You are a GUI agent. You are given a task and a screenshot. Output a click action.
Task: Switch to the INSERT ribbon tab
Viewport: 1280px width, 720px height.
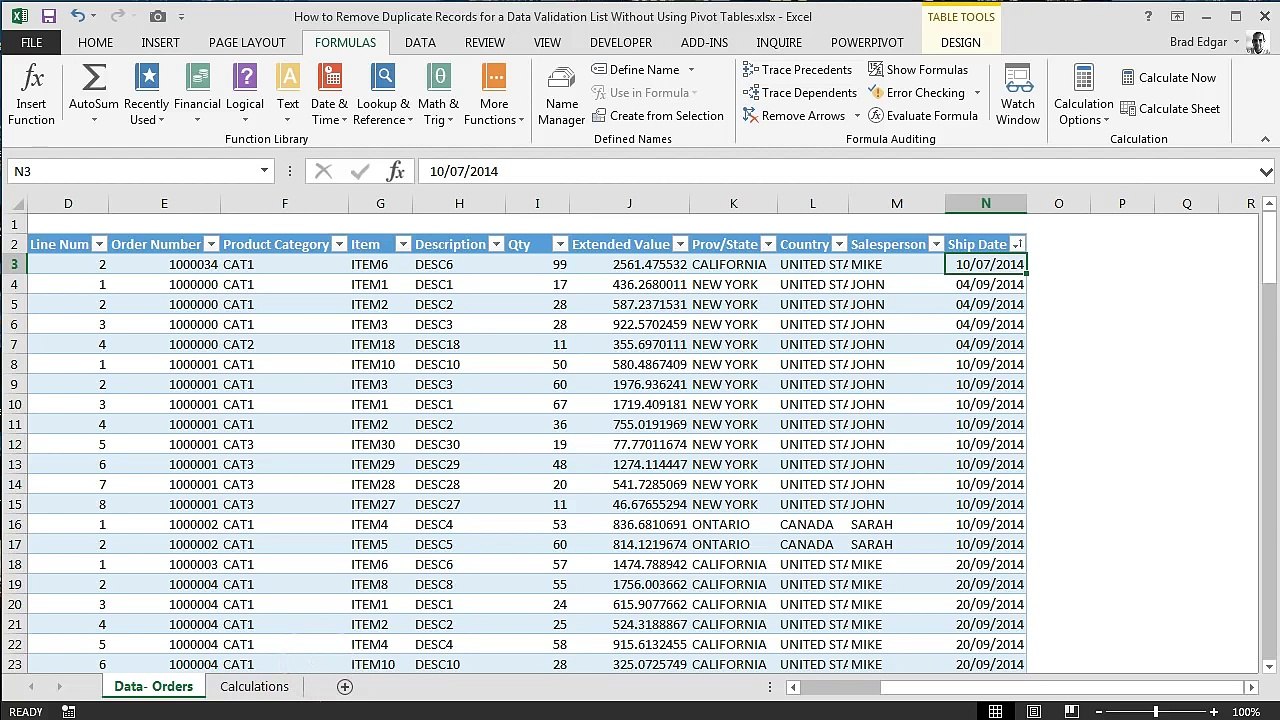[x=160, y=43]
